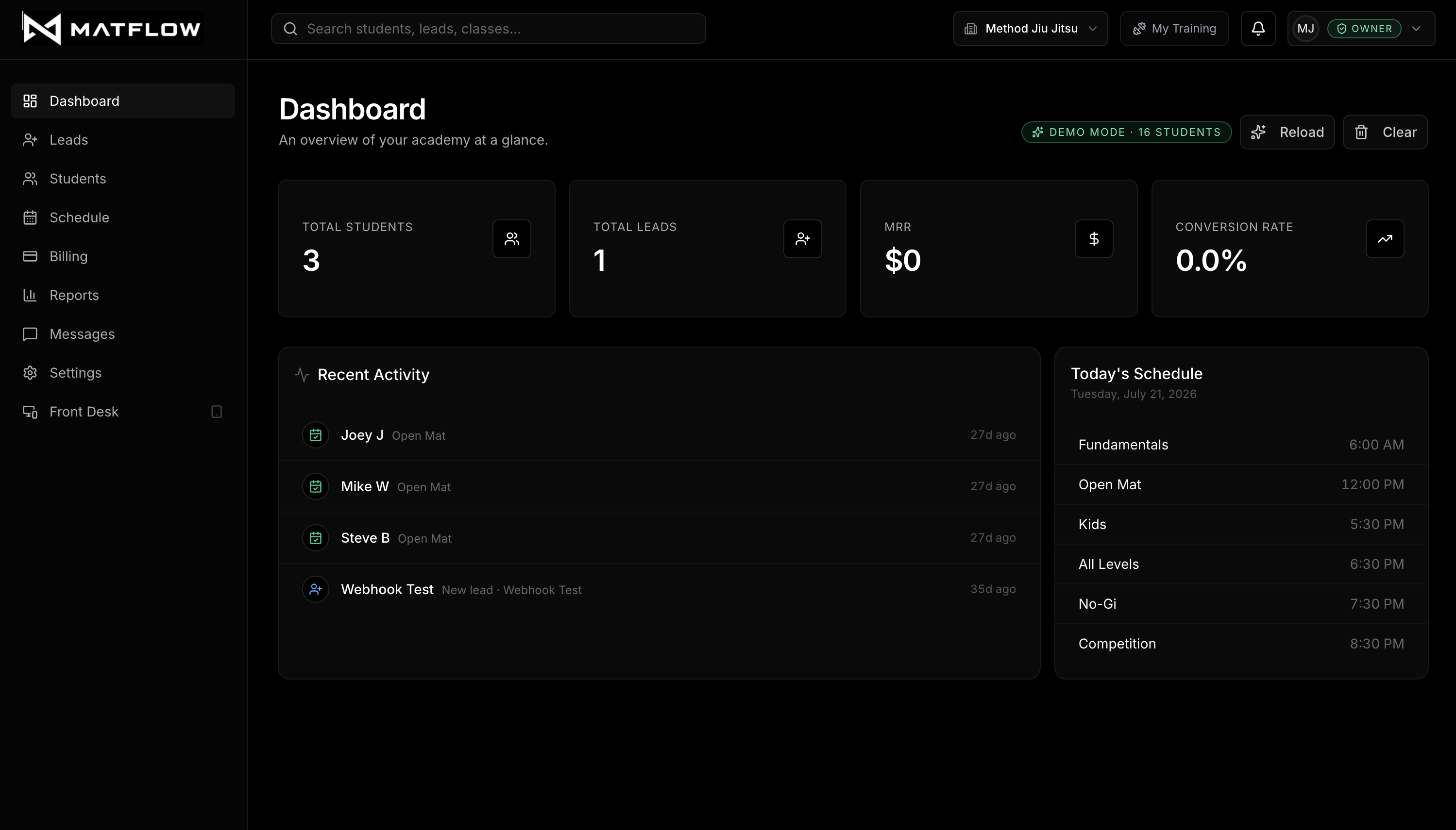Click the search magnifier icon

(x=290, y=29)
